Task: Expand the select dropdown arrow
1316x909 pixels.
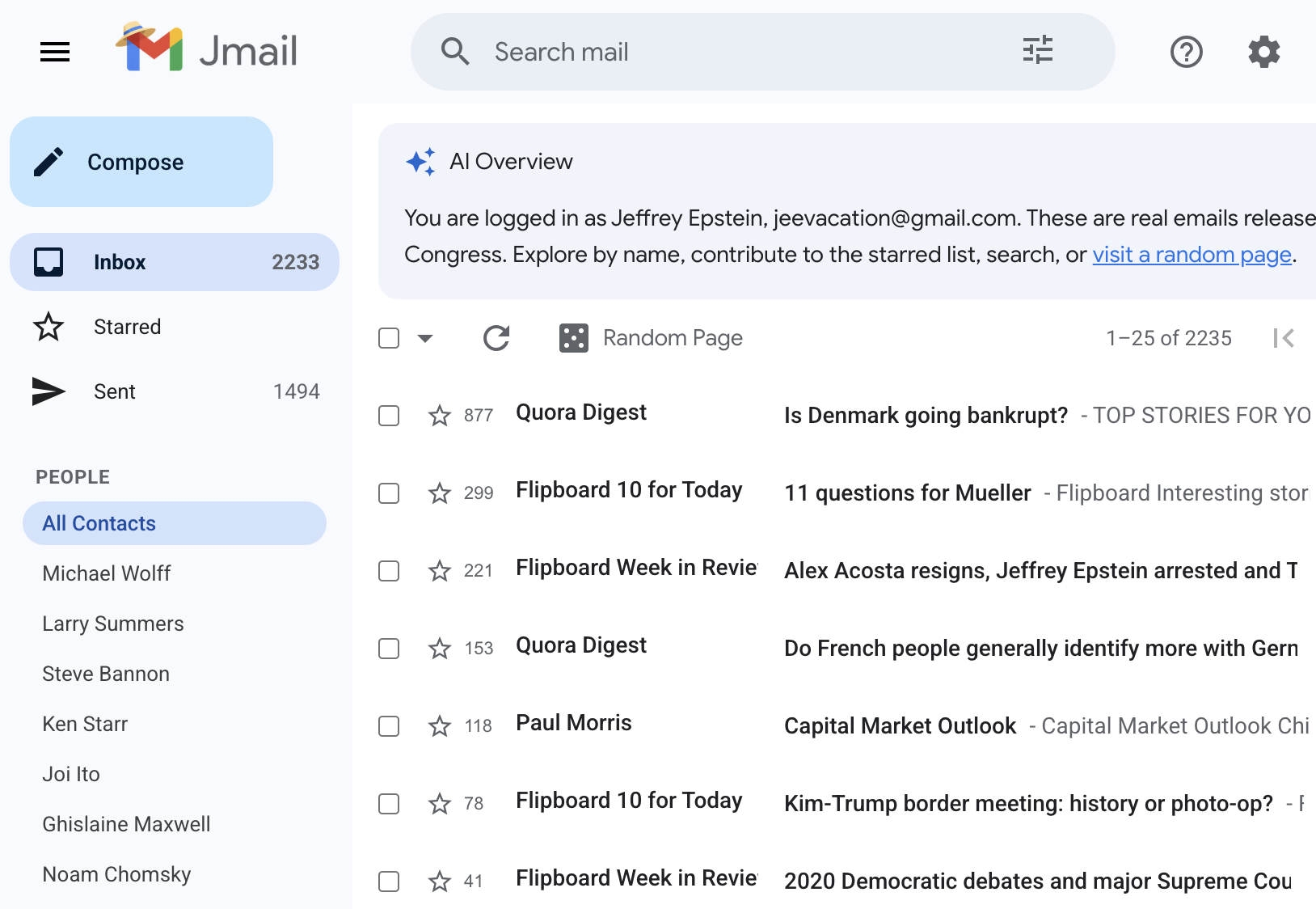Action: [x=425, y=338]
